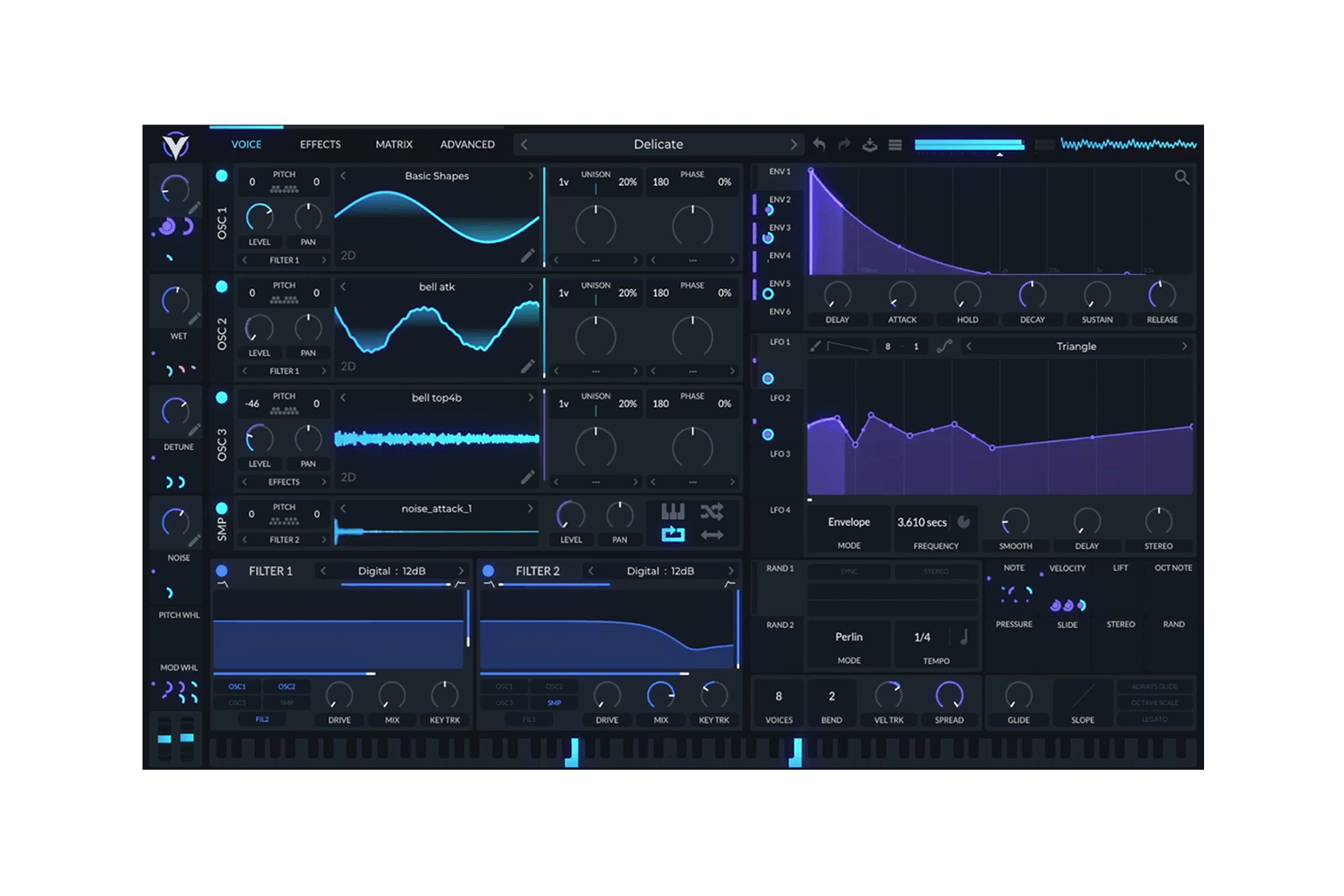Open the MATRIX tab
Image resolution: width=1344 pixels, height=896 pixels.
[x=393, y=144]
